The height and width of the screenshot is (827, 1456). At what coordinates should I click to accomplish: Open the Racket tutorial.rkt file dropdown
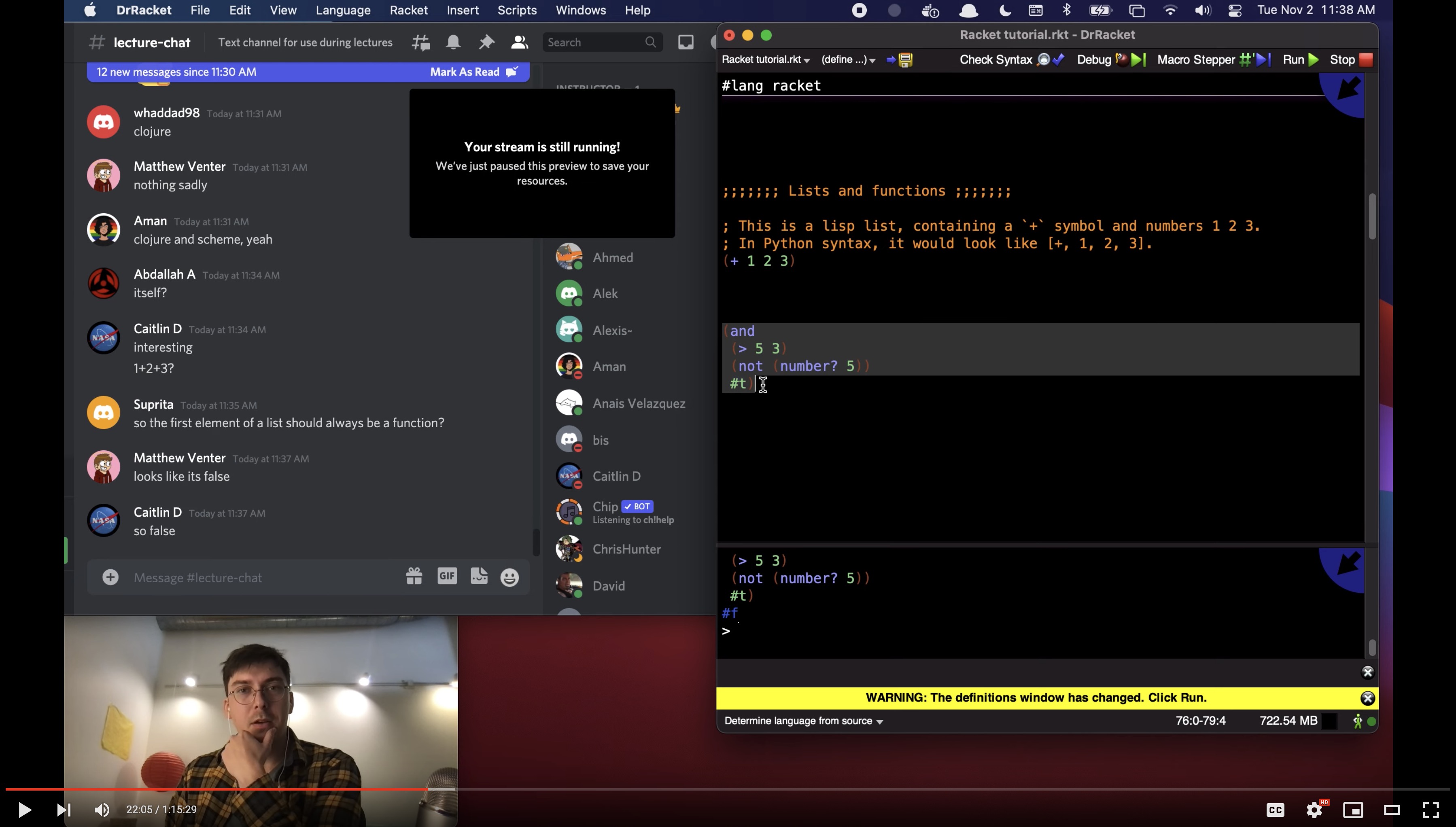[766, 59]
